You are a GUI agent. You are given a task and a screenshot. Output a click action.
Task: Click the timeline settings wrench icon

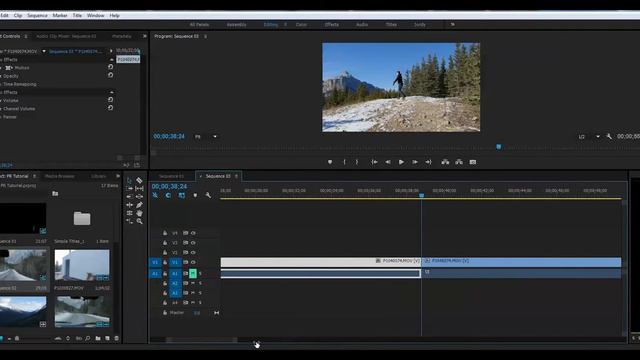coord(208,196)
